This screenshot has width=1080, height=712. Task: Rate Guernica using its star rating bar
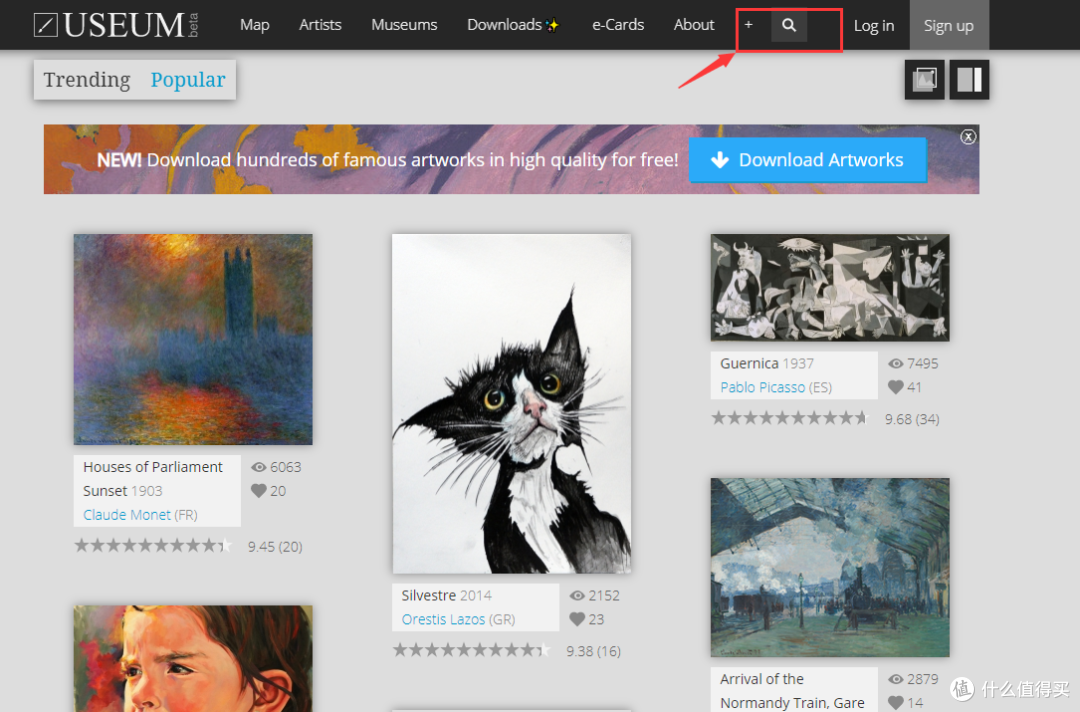pyautogui.click(x=789, y=418)
